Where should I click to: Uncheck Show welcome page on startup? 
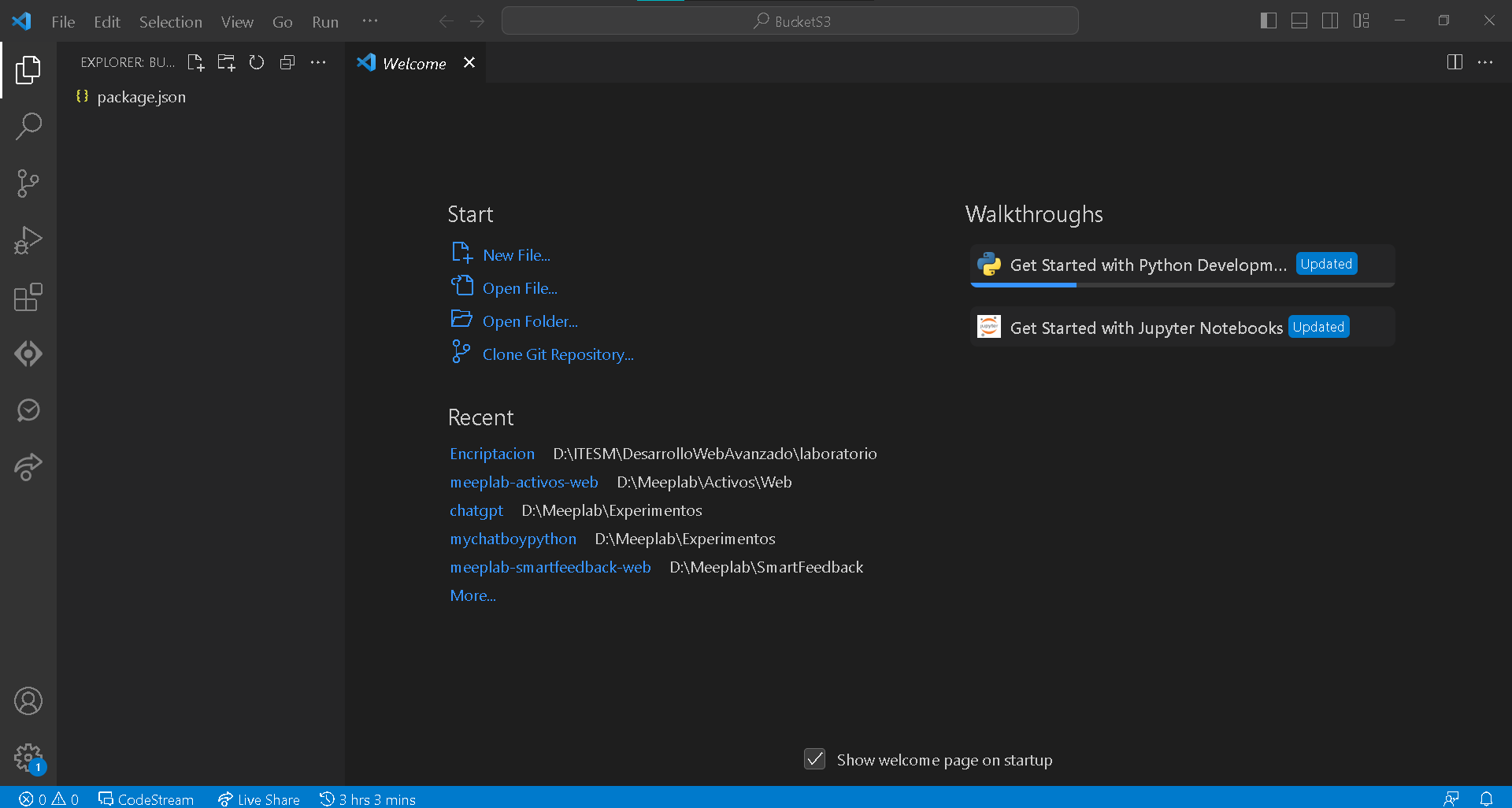(814, 759)
